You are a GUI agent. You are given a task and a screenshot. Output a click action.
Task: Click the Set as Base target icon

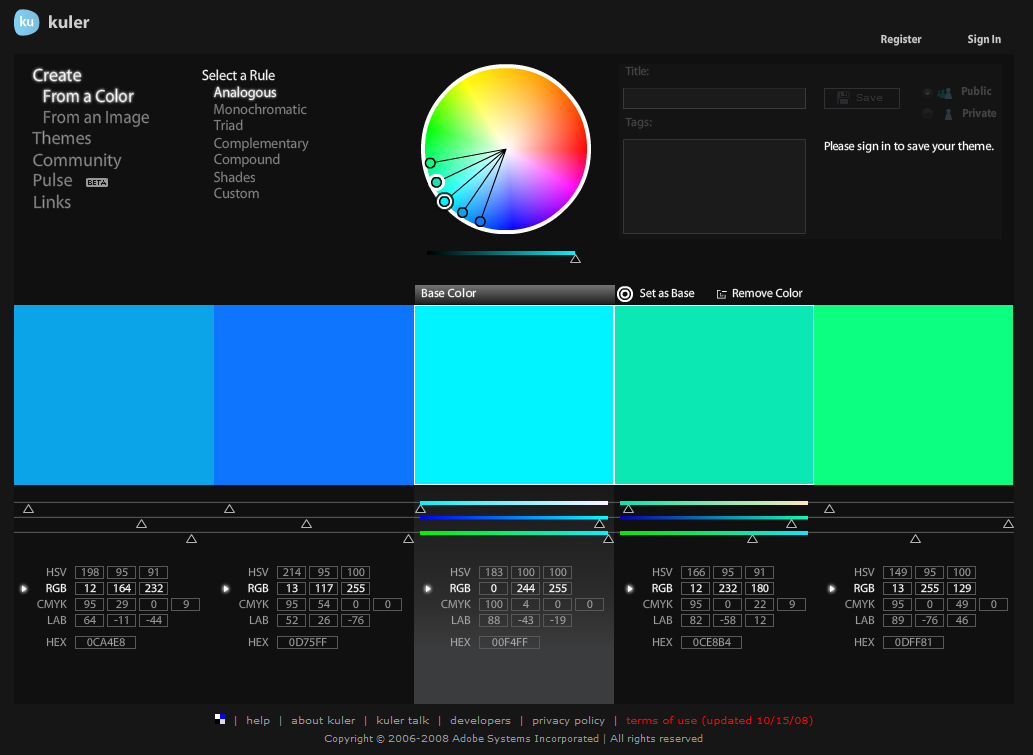tap(625, 294)
